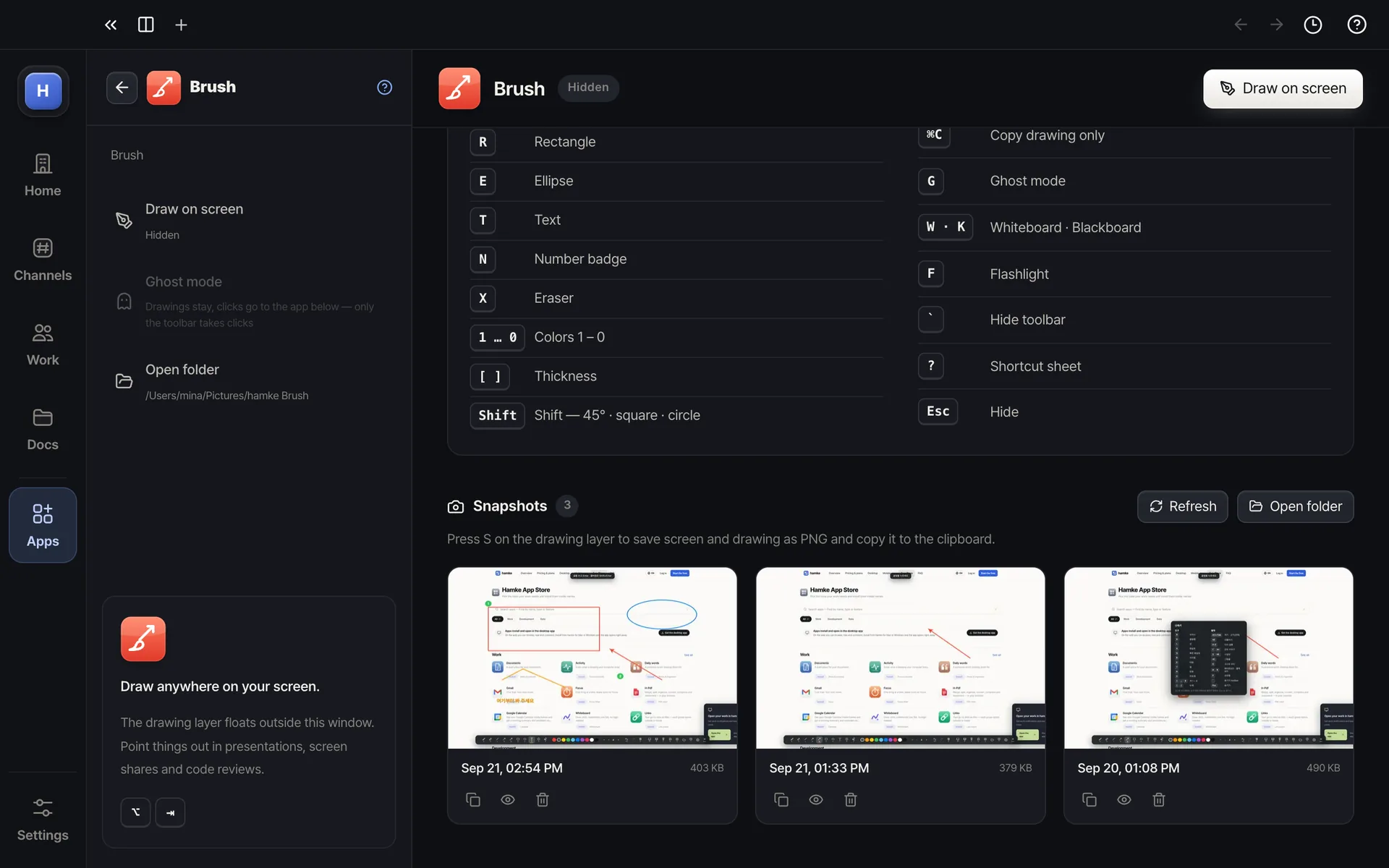Toggle Ghost mode in the side panel
This screenshot has width=1389, height=868.
[249, 301]
